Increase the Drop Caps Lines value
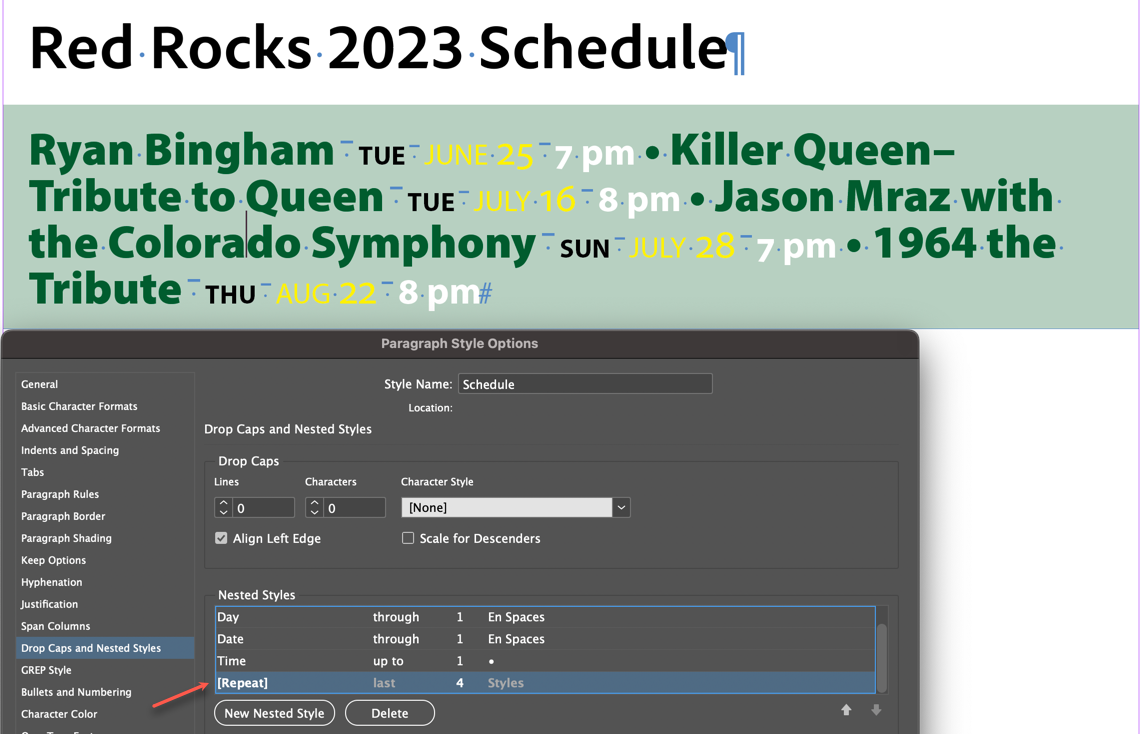This screenshot has width=1142, height=734. [224, 502]
